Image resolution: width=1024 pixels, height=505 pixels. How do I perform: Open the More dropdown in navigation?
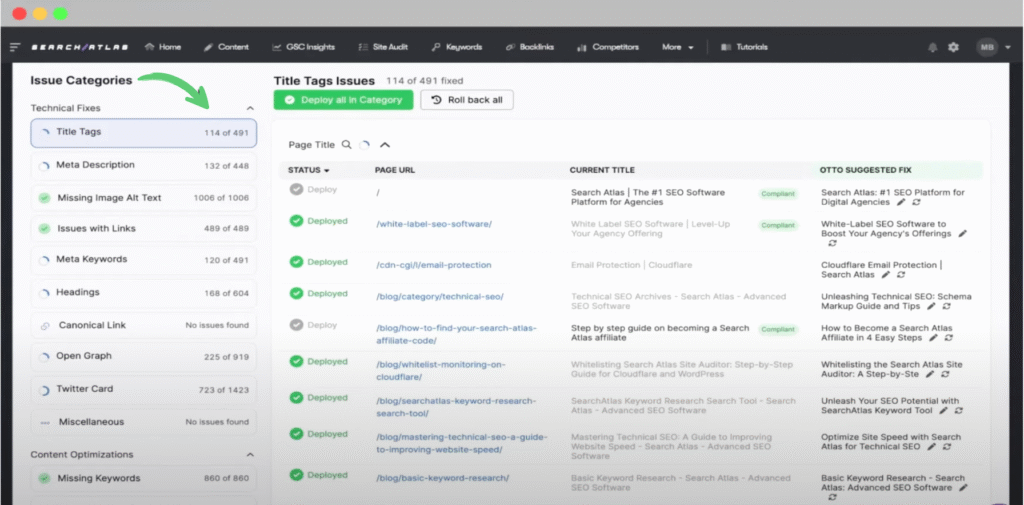pos(677,47)
